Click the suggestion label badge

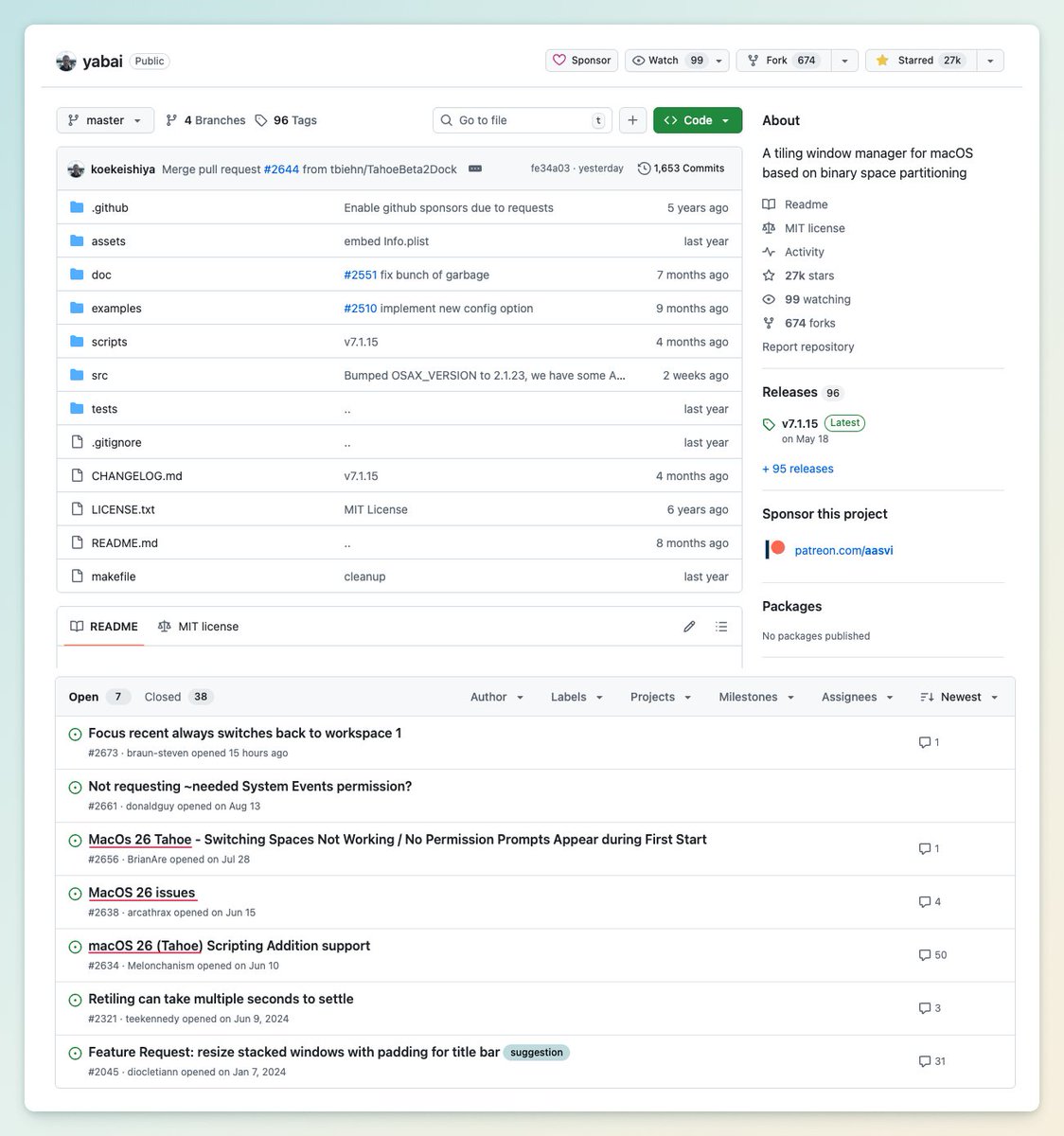(x=536, y=1053)
